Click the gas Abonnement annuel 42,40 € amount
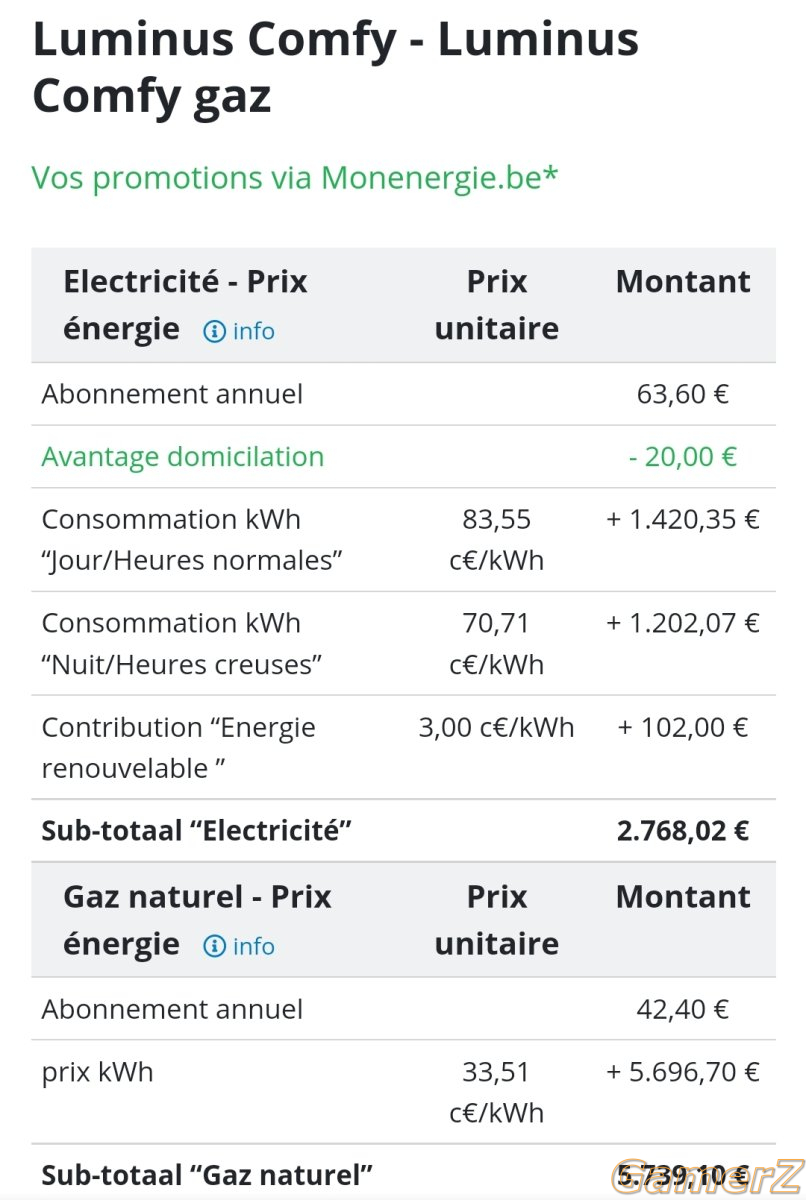The image size is (806, 1200). pyautogui.click(x=683, y=1009)
